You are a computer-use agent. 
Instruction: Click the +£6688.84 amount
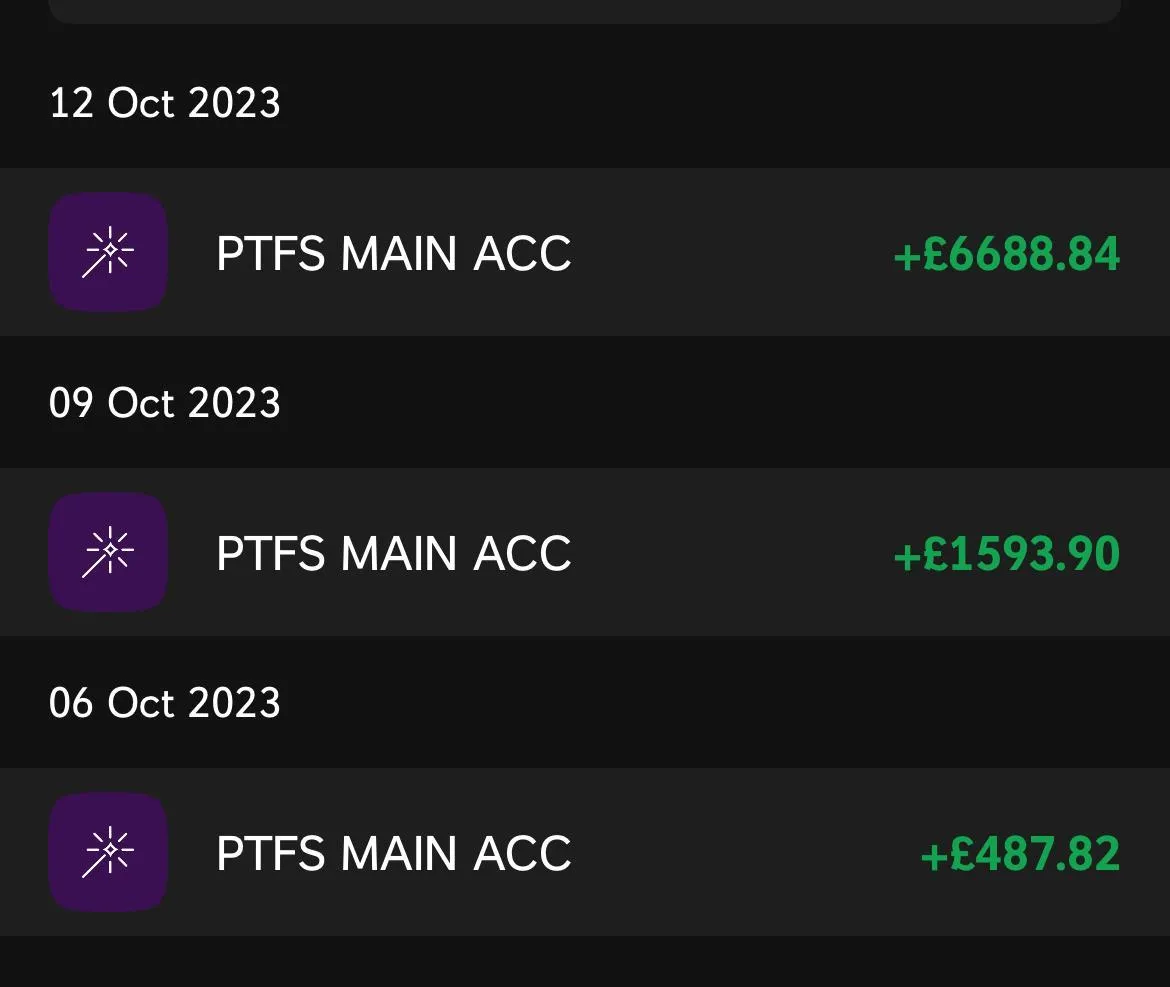[x=1006, y=254]
